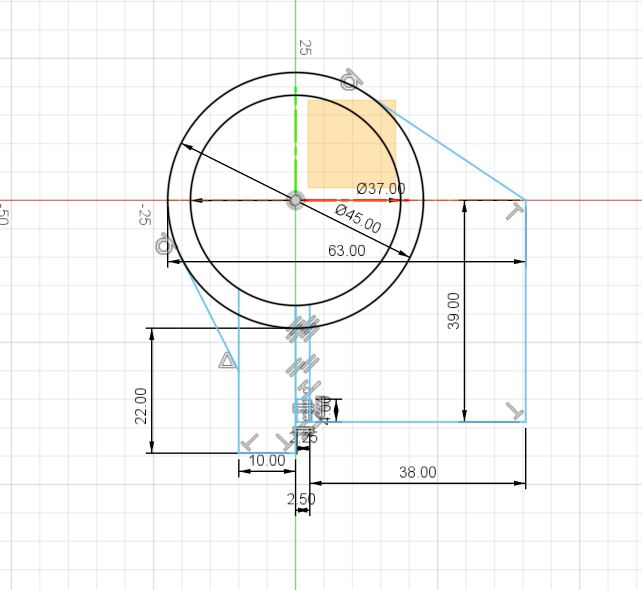Select the 10.00 dimension value

[267, 460]
